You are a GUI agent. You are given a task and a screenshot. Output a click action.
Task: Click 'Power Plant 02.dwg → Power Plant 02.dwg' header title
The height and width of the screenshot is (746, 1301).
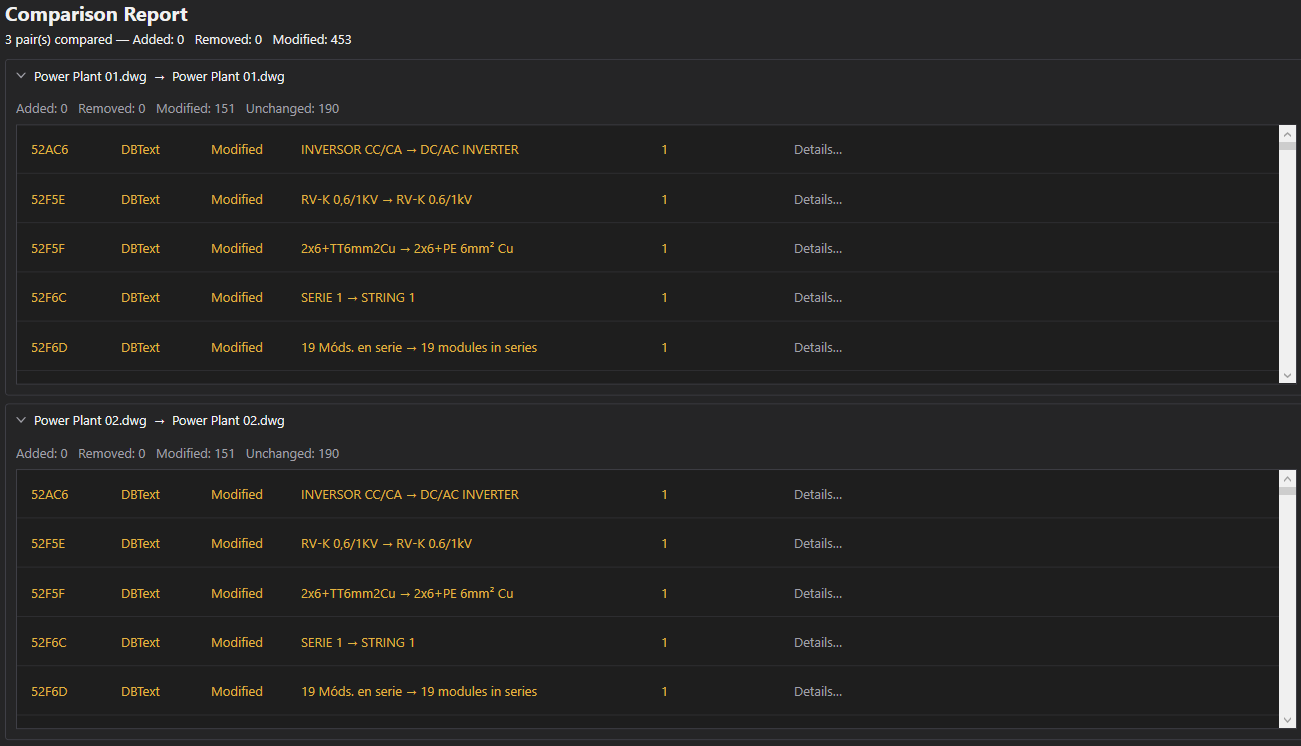tap(159, 420)
